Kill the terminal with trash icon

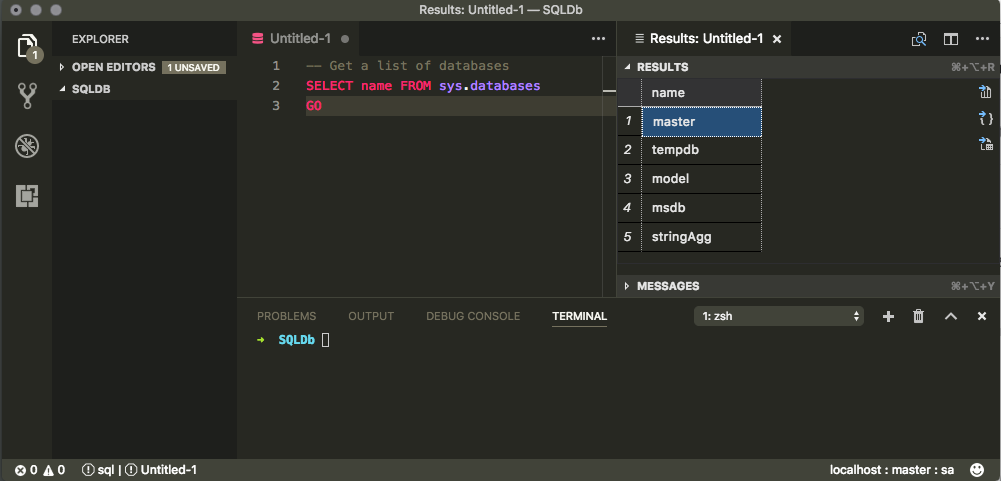[918, 316]
